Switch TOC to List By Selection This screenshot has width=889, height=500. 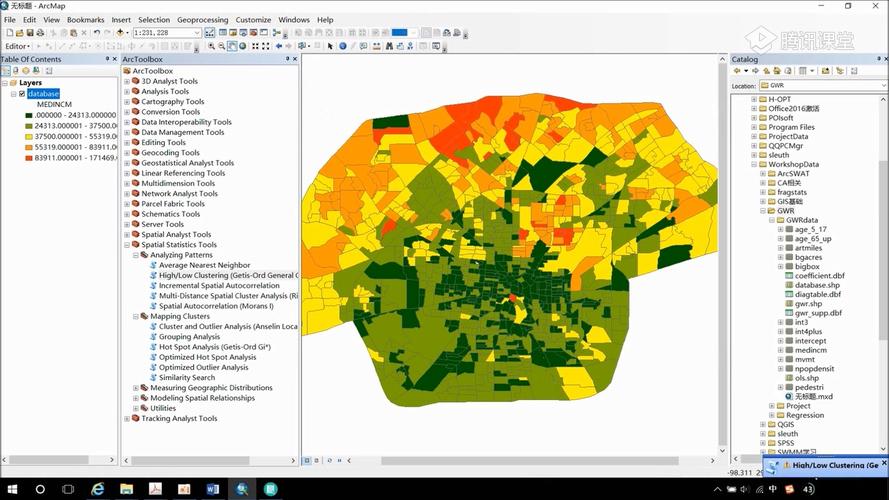(36, 70)
